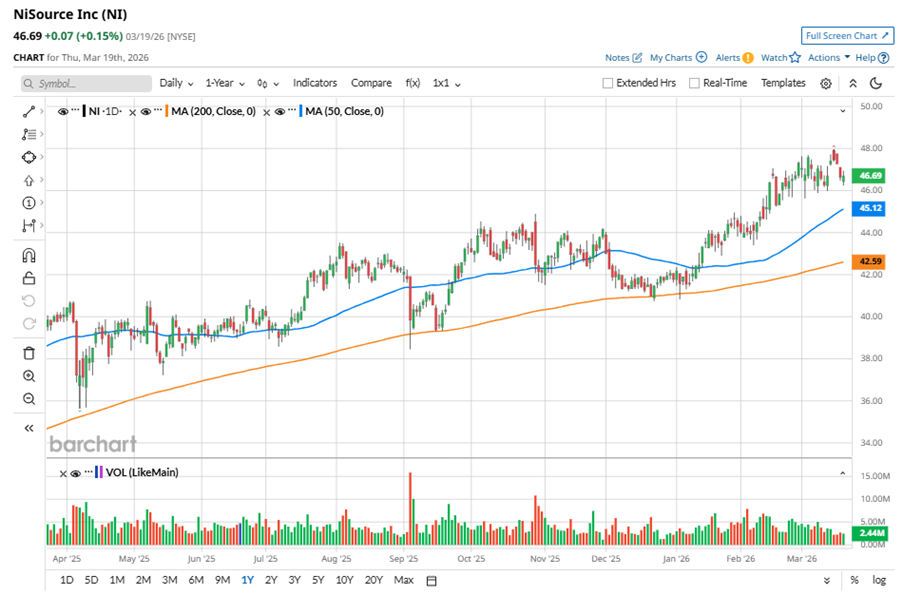Select the trend line drawing tool

pyautogui.click(x=29, y=111)
